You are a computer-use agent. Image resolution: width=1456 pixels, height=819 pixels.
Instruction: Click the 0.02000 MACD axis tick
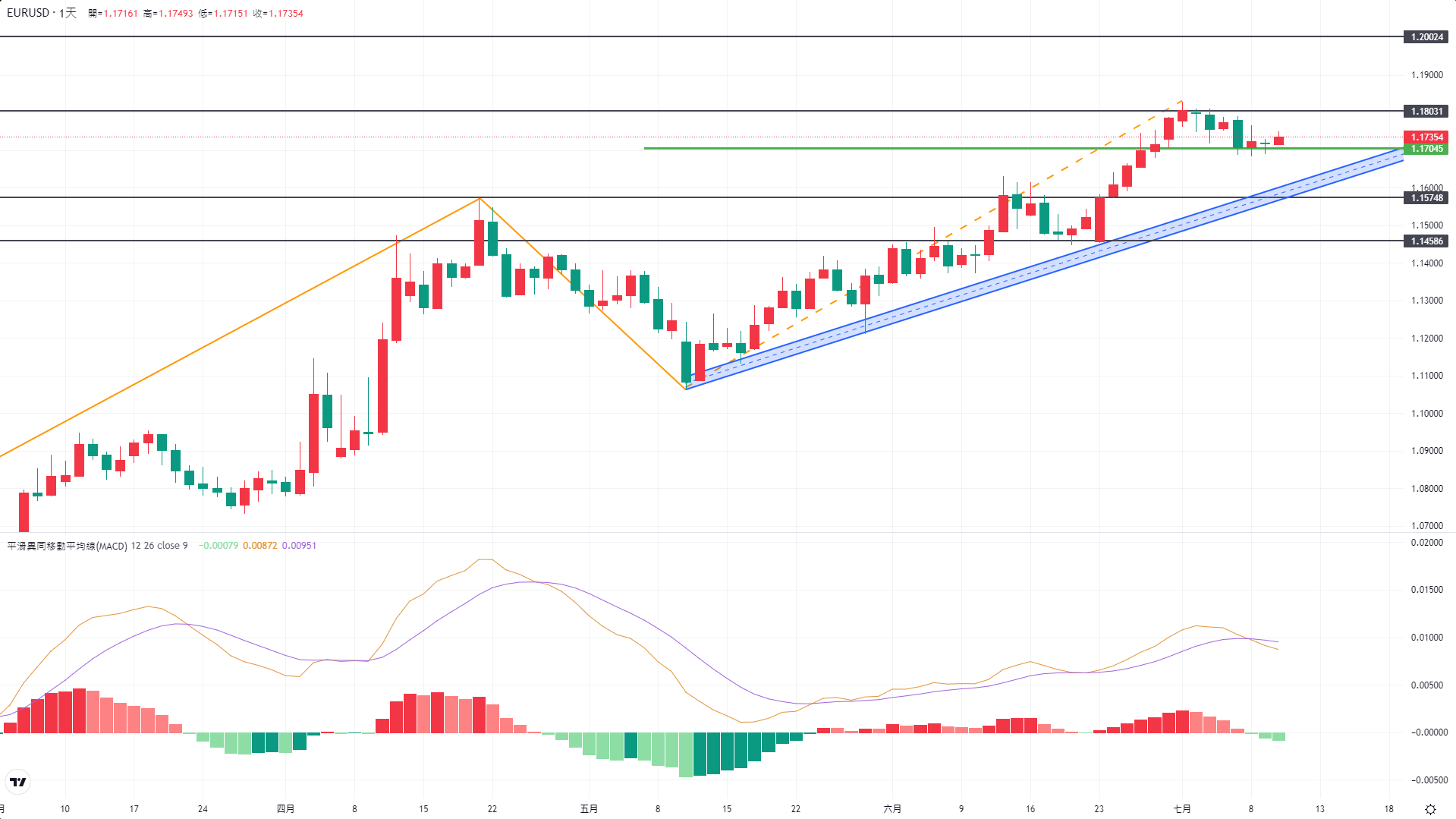tap(1426, 543)
